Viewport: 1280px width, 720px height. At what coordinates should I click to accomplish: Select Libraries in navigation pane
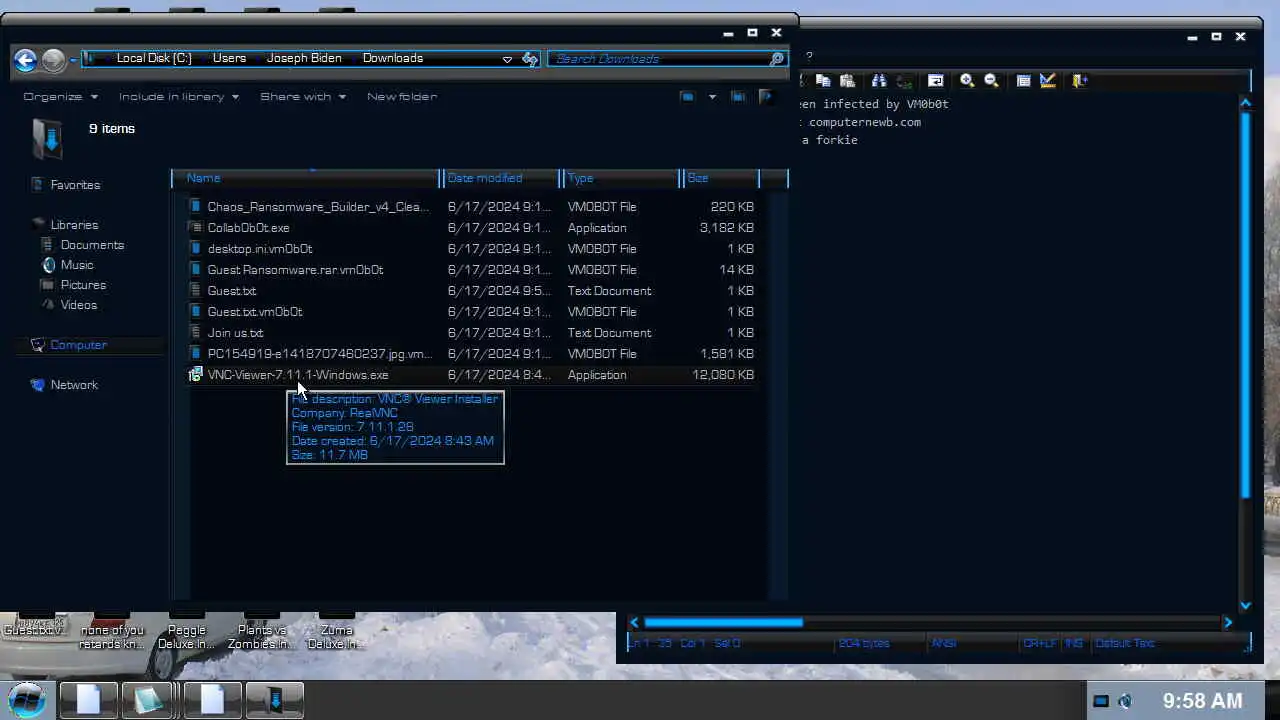[74, 225]
